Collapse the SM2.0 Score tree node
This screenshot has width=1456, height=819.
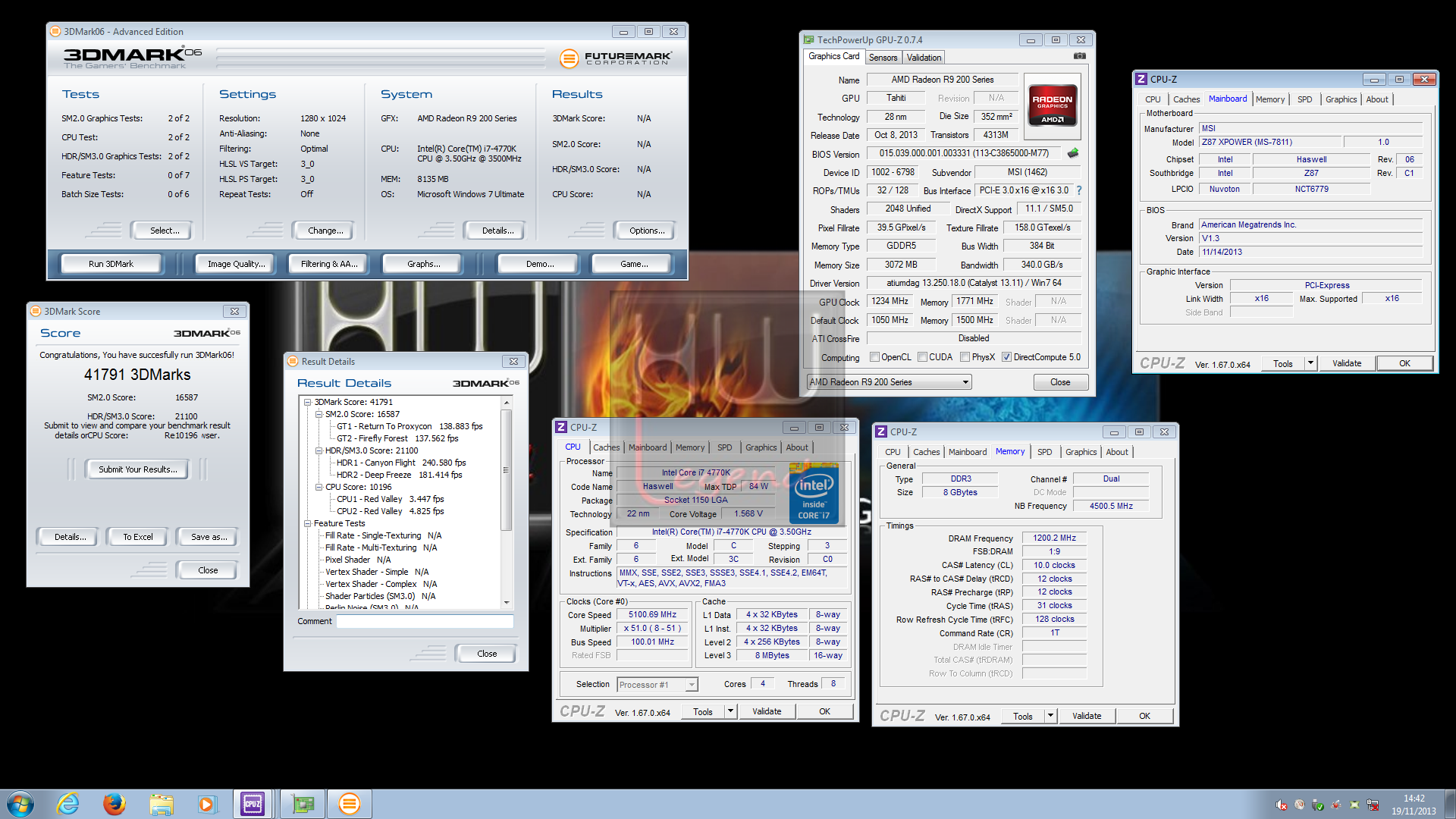(318, 414)
